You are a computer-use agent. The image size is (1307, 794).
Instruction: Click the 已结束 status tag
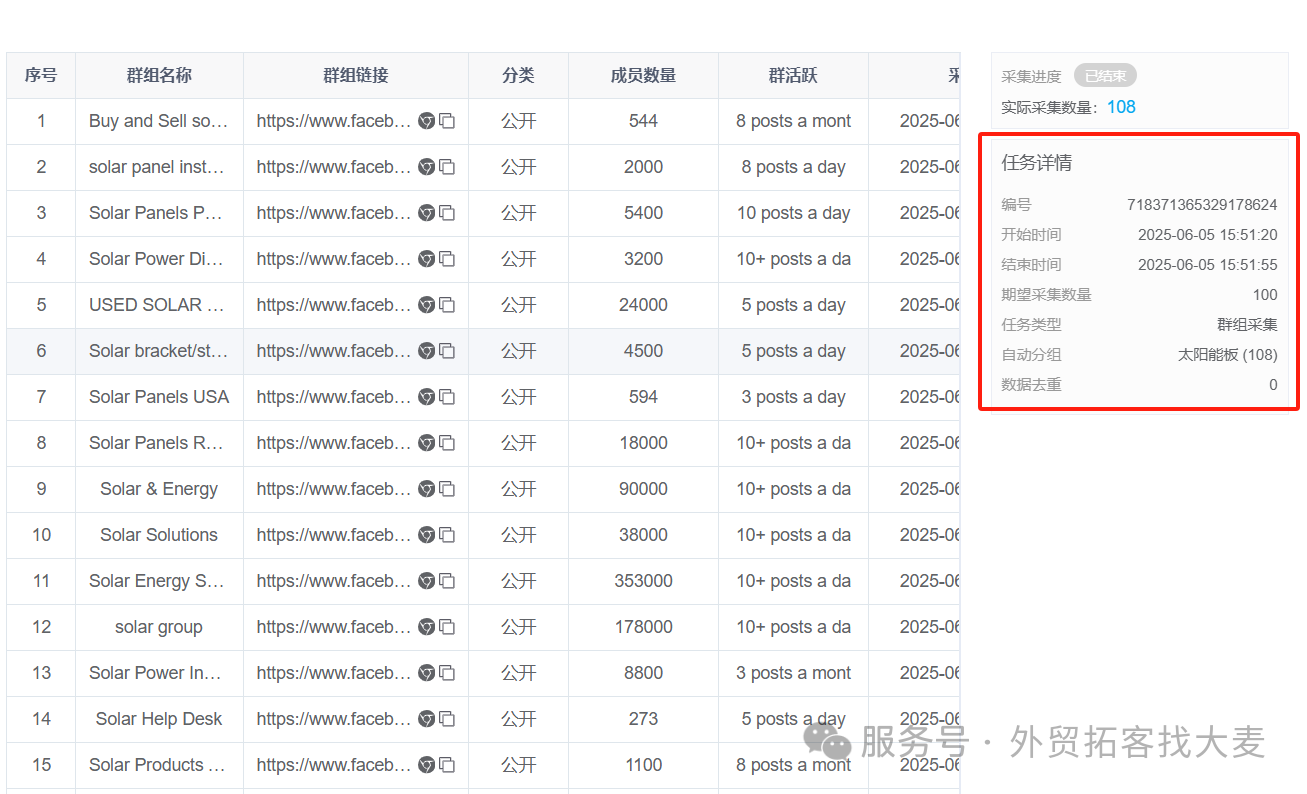coord(1105,76)
